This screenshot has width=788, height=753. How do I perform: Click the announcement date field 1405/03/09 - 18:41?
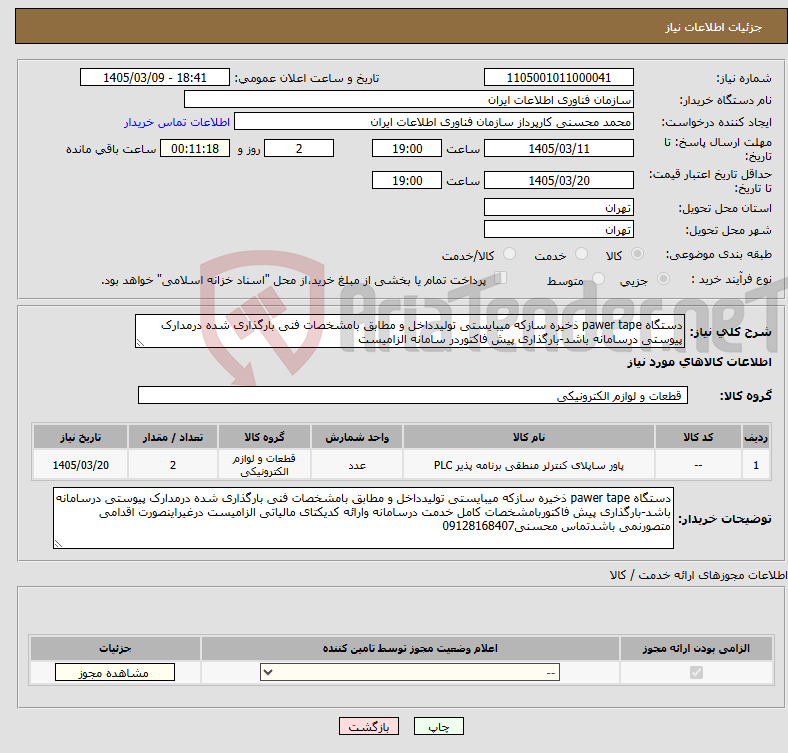(x=155, y=77)
